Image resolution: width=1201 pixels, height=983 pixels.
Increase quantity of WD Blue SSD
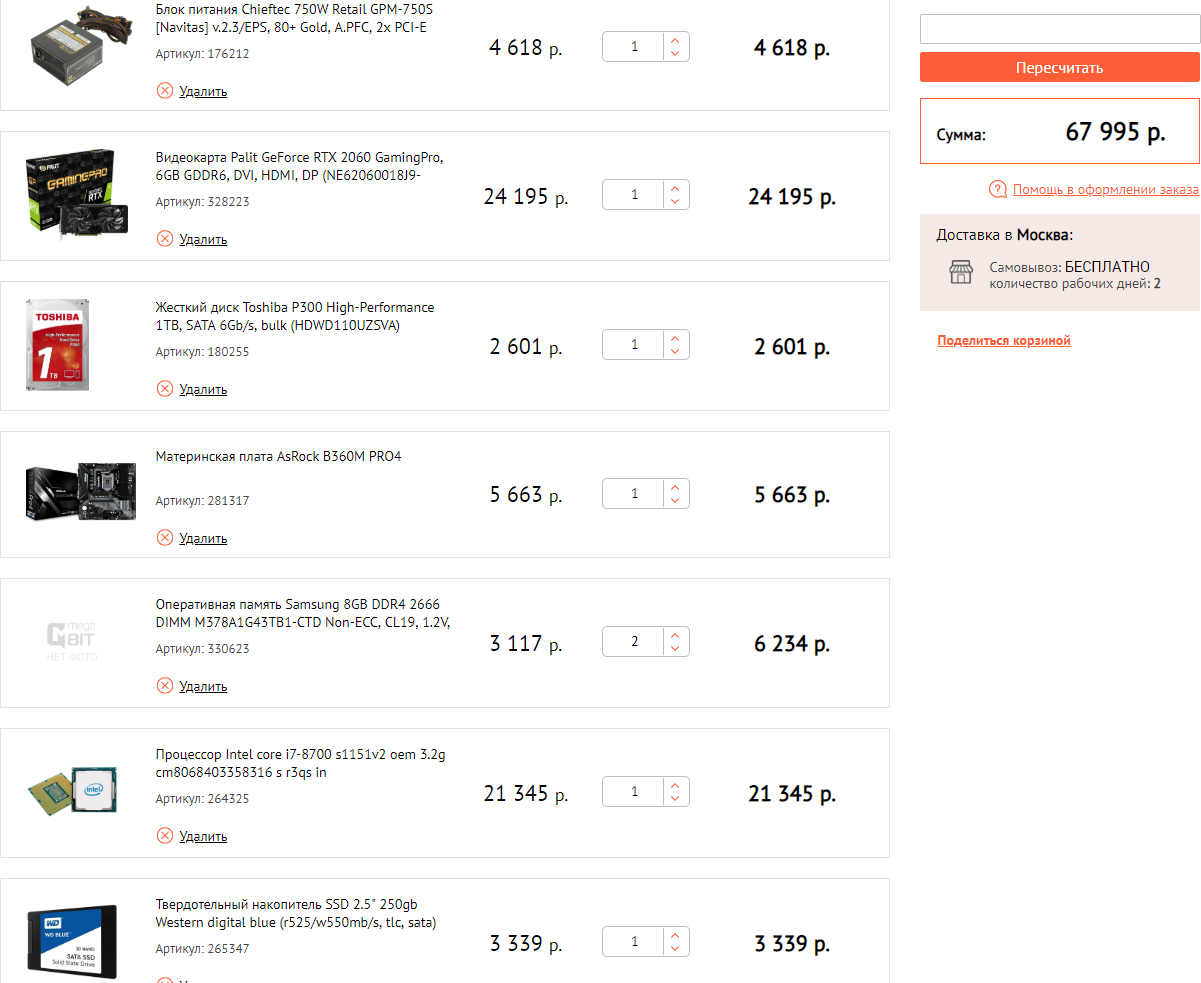click(675, 935)
